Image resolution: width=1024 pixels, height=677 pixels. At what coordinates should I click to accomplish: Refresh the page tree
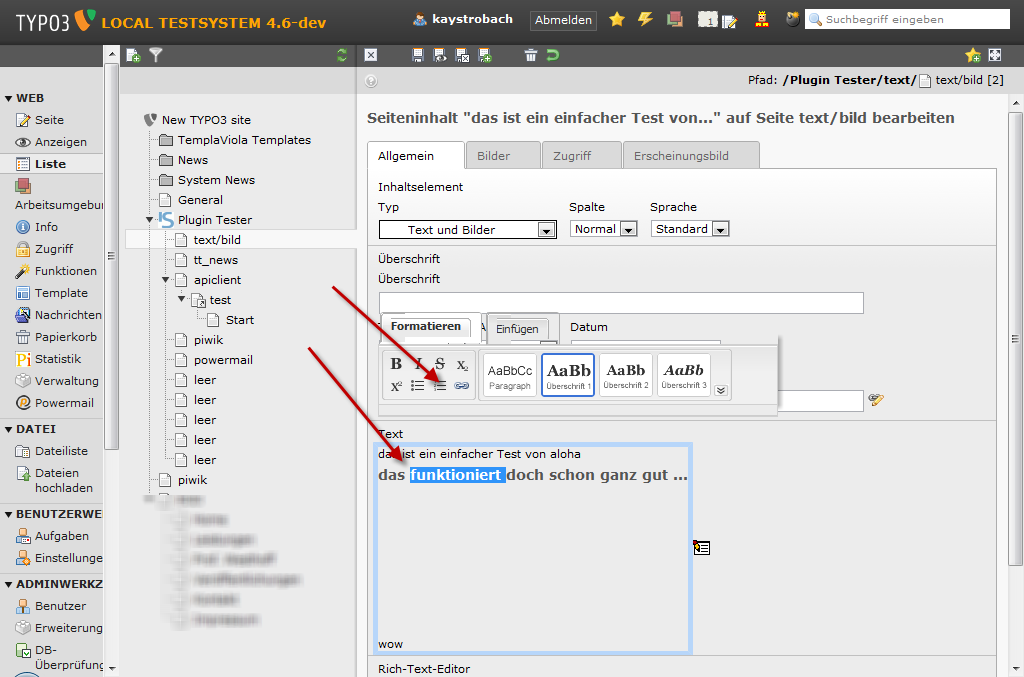coord(343,56)
